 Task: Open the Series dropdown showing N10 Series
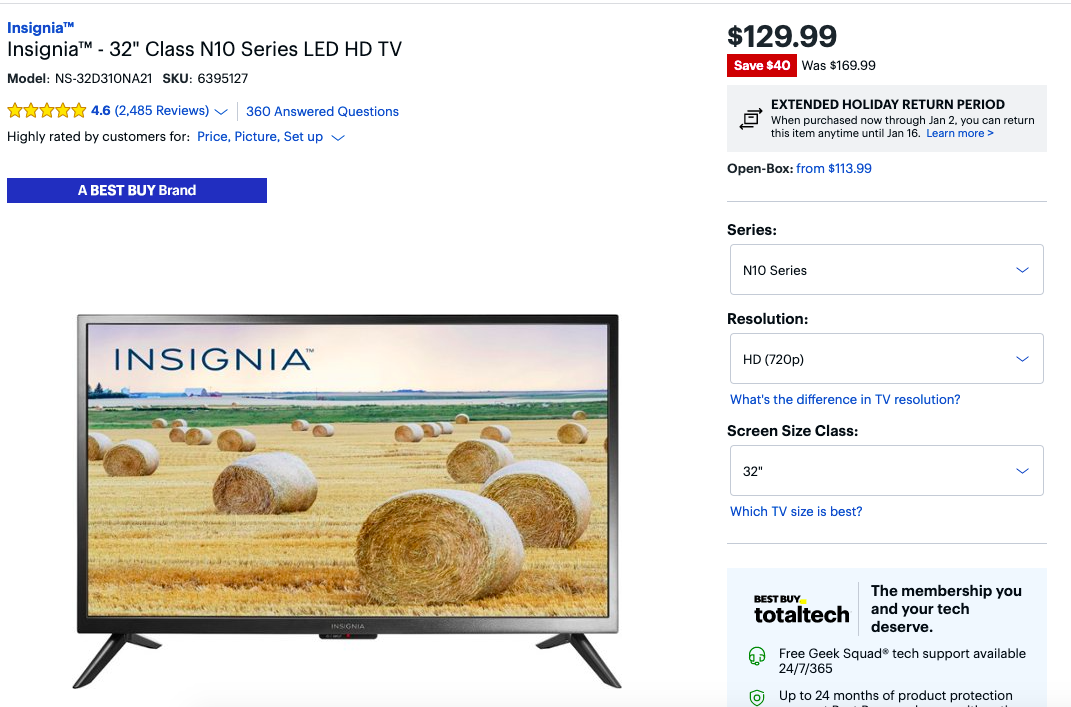(886, 270)
